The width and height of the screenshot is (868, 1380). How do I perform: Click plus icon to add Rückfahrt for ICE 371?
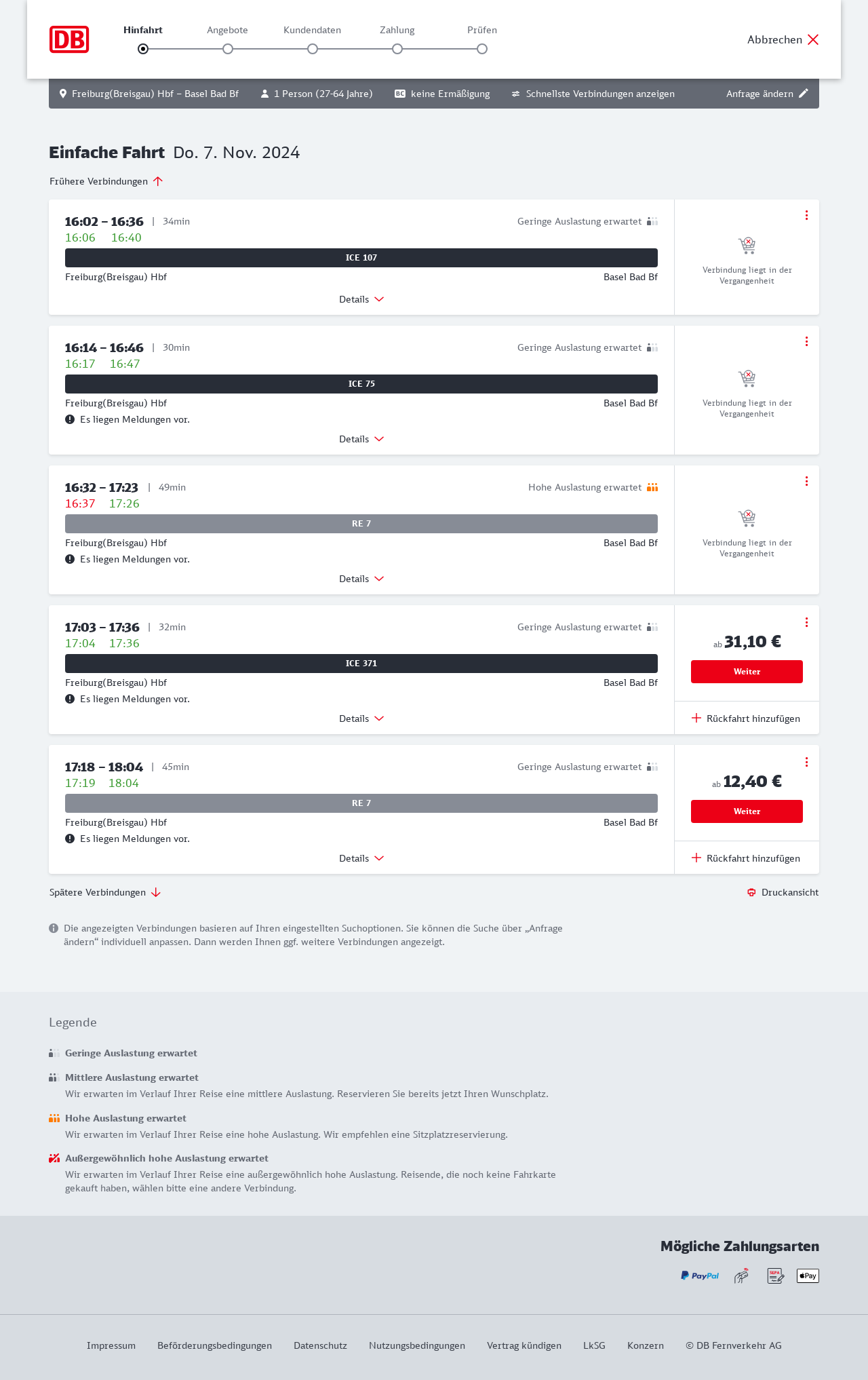click(696, 718)
